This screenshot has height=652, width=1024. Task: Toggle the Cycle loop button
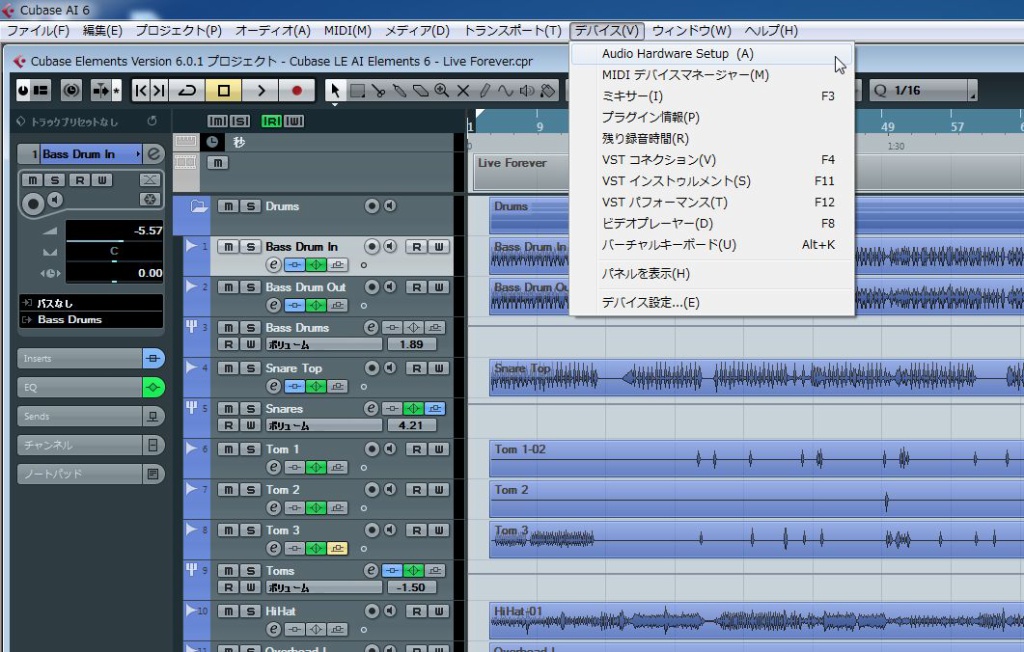tap(187, 91)
